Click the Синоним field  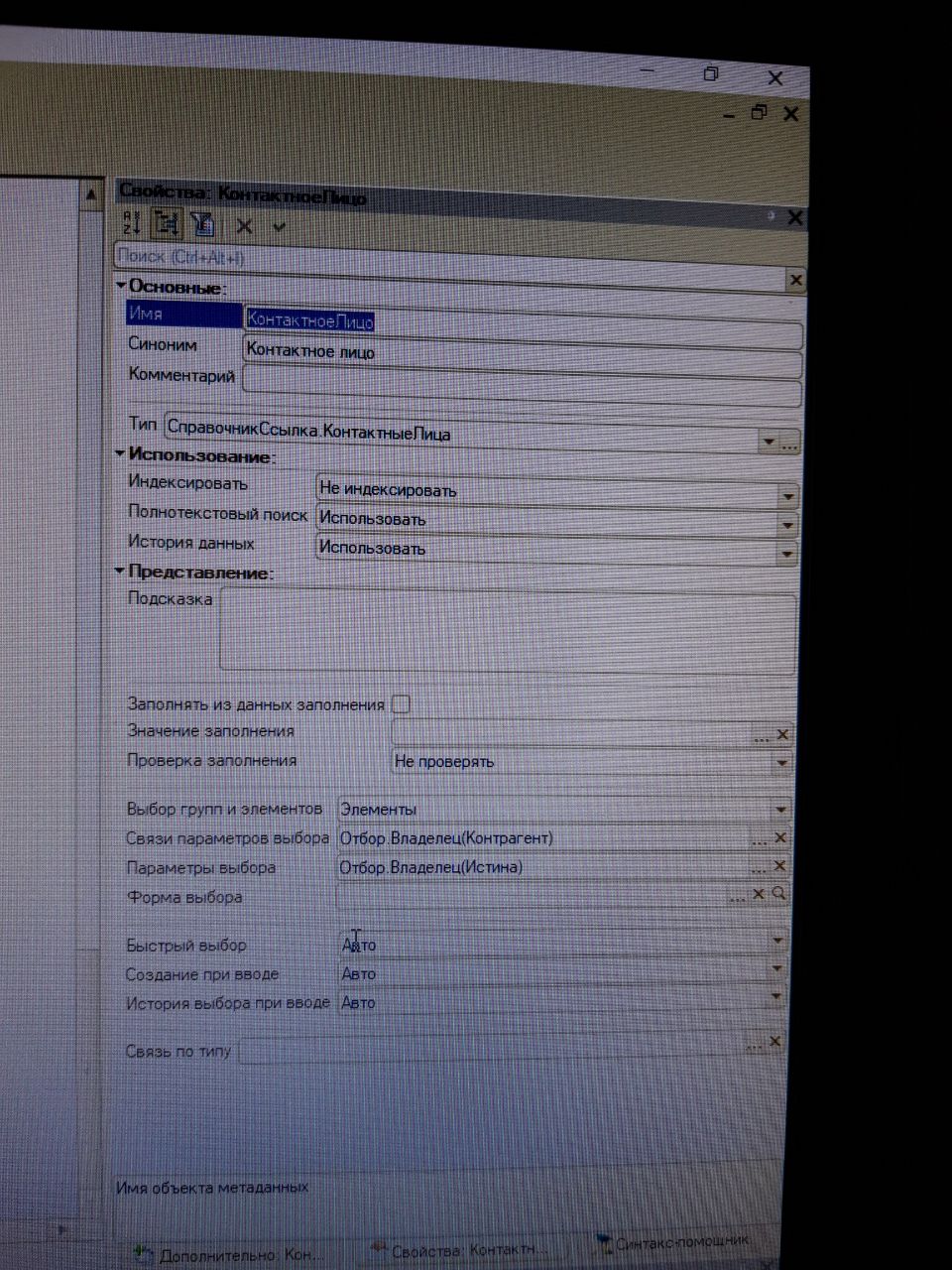click(522, 354)
